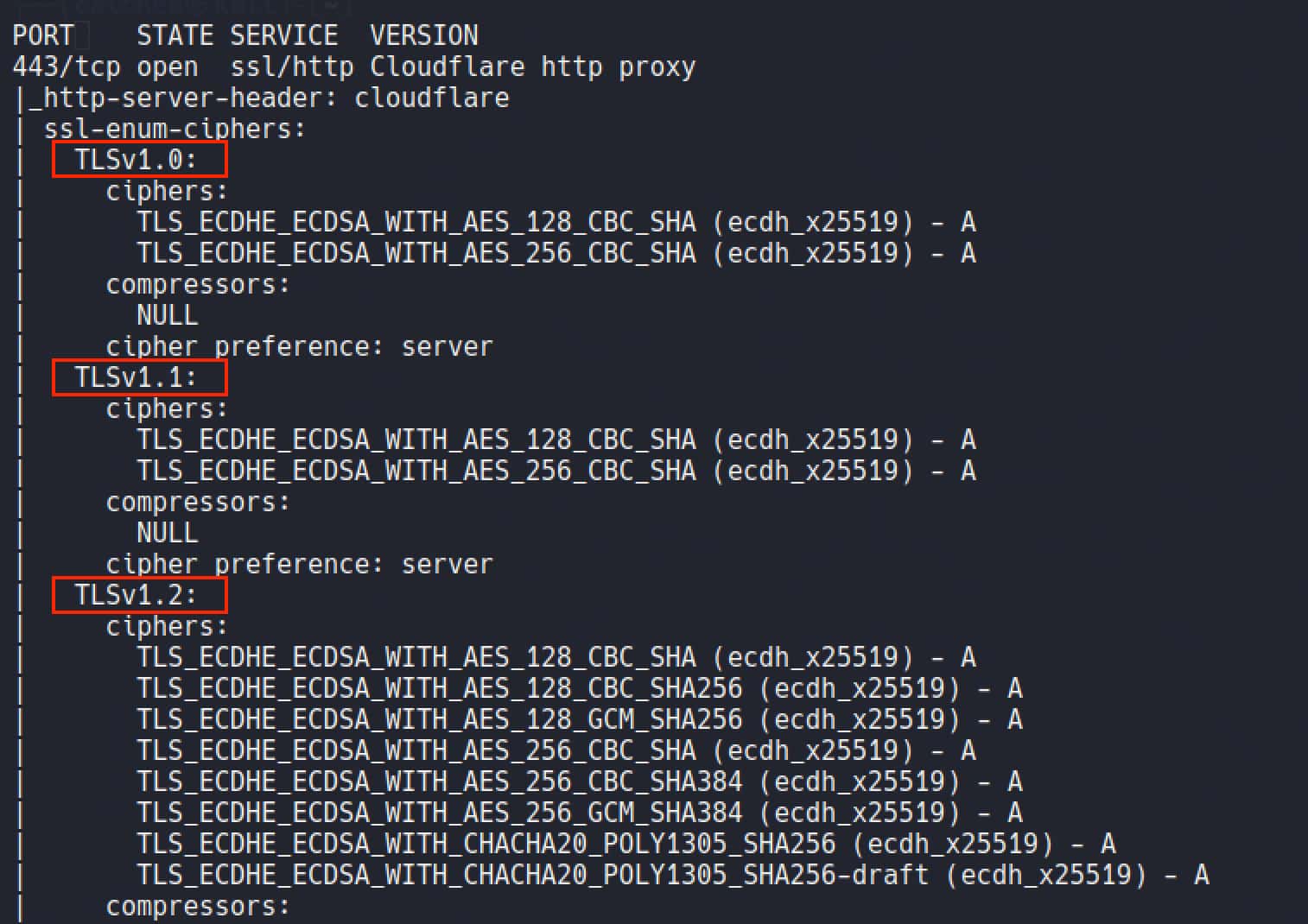Click the ciphers label under TLSv1.2
The width and height of the screenshot is (1308, 924).
tap(167, 626)
